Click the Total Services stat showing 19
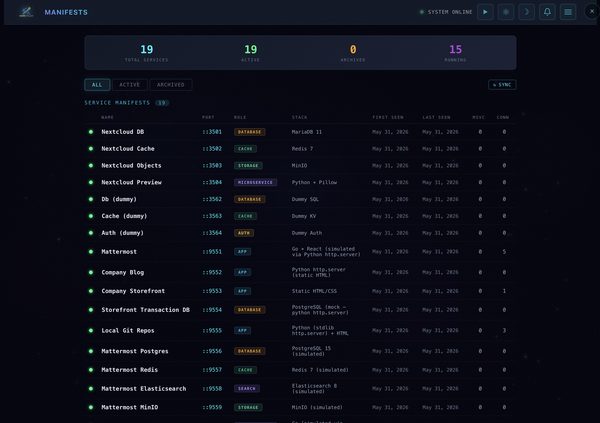The width and height of the screenshot is (600, 423). click(x=147, y=53)
